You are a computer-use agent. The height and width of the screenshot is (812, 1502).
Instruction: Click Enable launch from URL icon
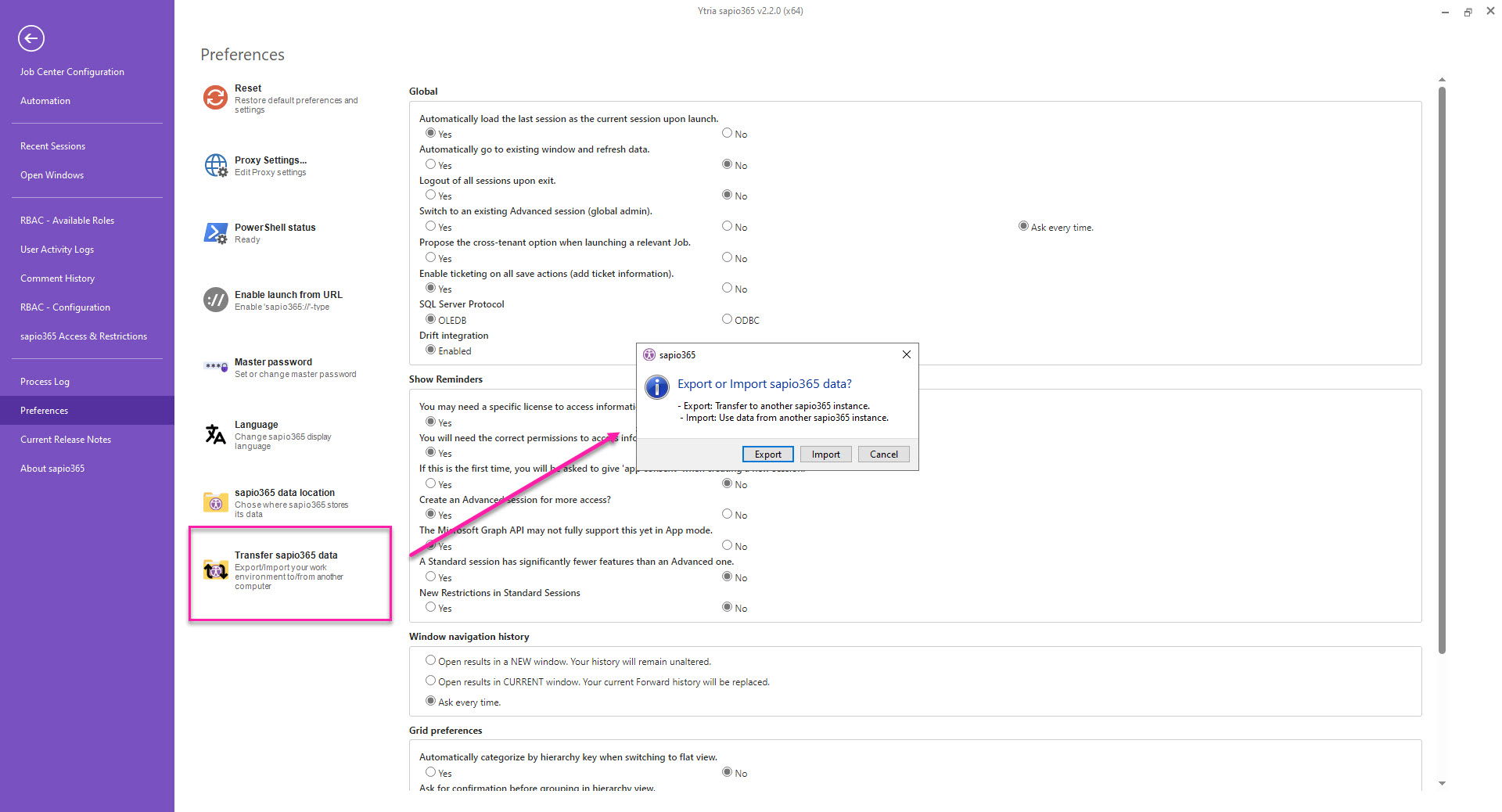tap(216, 300)
